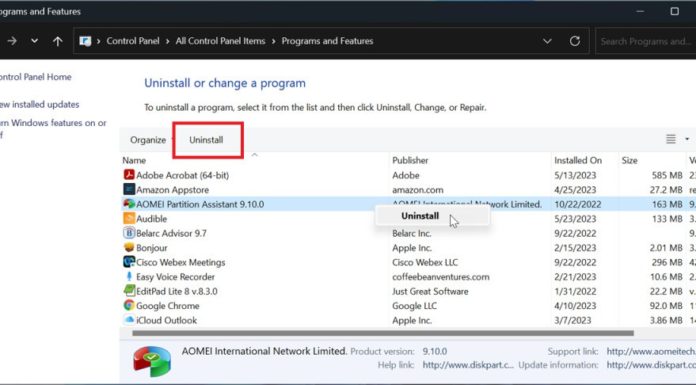Open recent locations dropdown arrow
The height and width of the screenshot is (385, 696).
[x=34, y=41]
